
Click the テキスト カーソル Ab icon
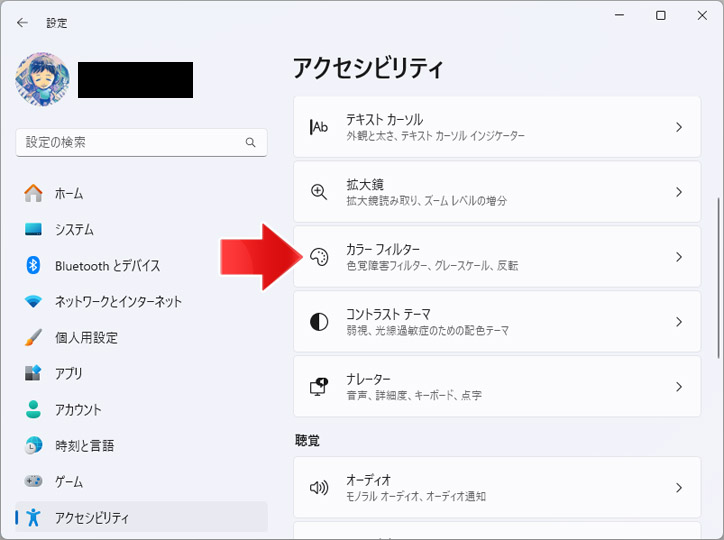point(319,127)
